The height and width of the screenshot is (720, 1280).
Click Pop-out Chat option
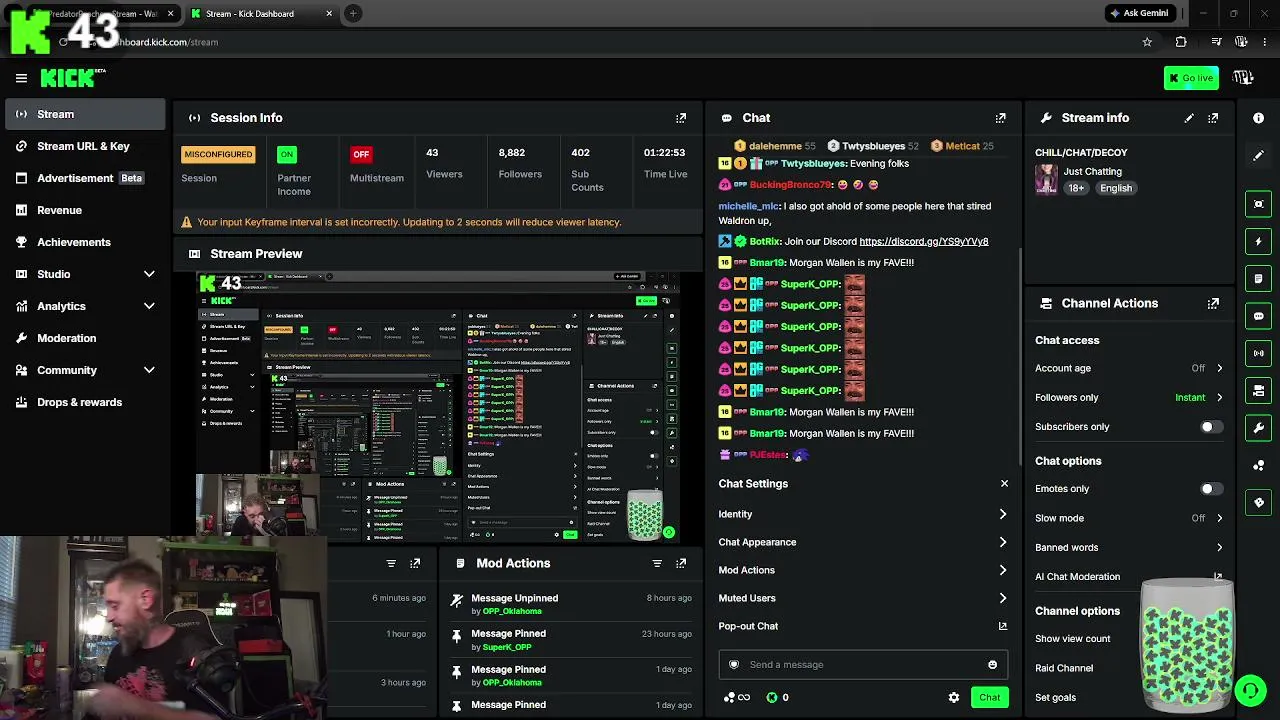(x=863, y=626)
